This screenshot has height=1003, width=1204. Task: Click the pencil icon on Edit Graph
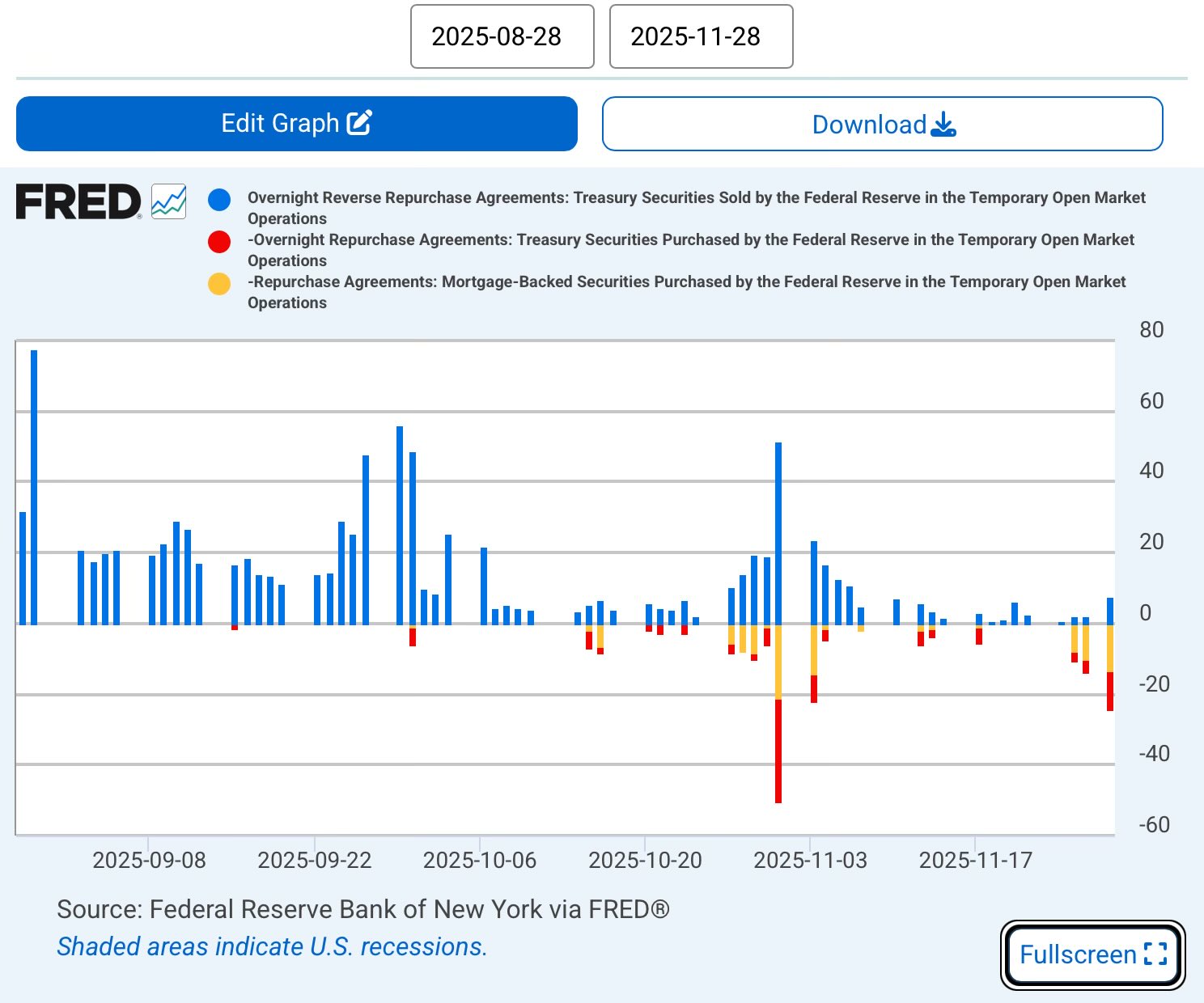[359, 123]
